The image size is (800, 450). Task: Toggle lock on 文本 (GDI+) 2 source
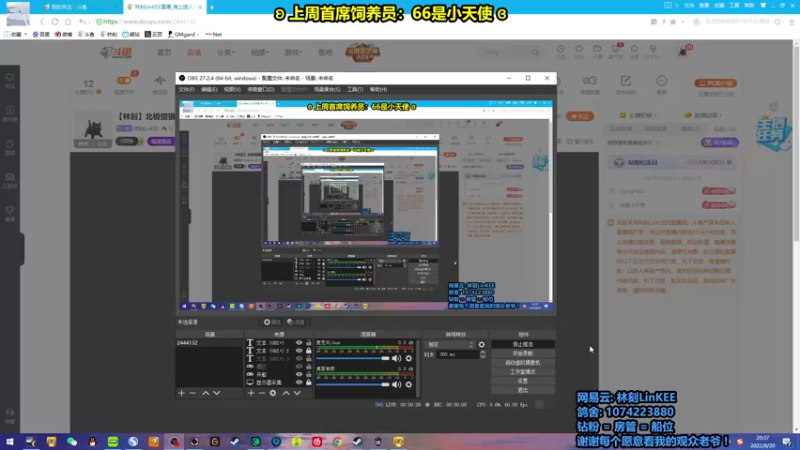coord(309,351)
